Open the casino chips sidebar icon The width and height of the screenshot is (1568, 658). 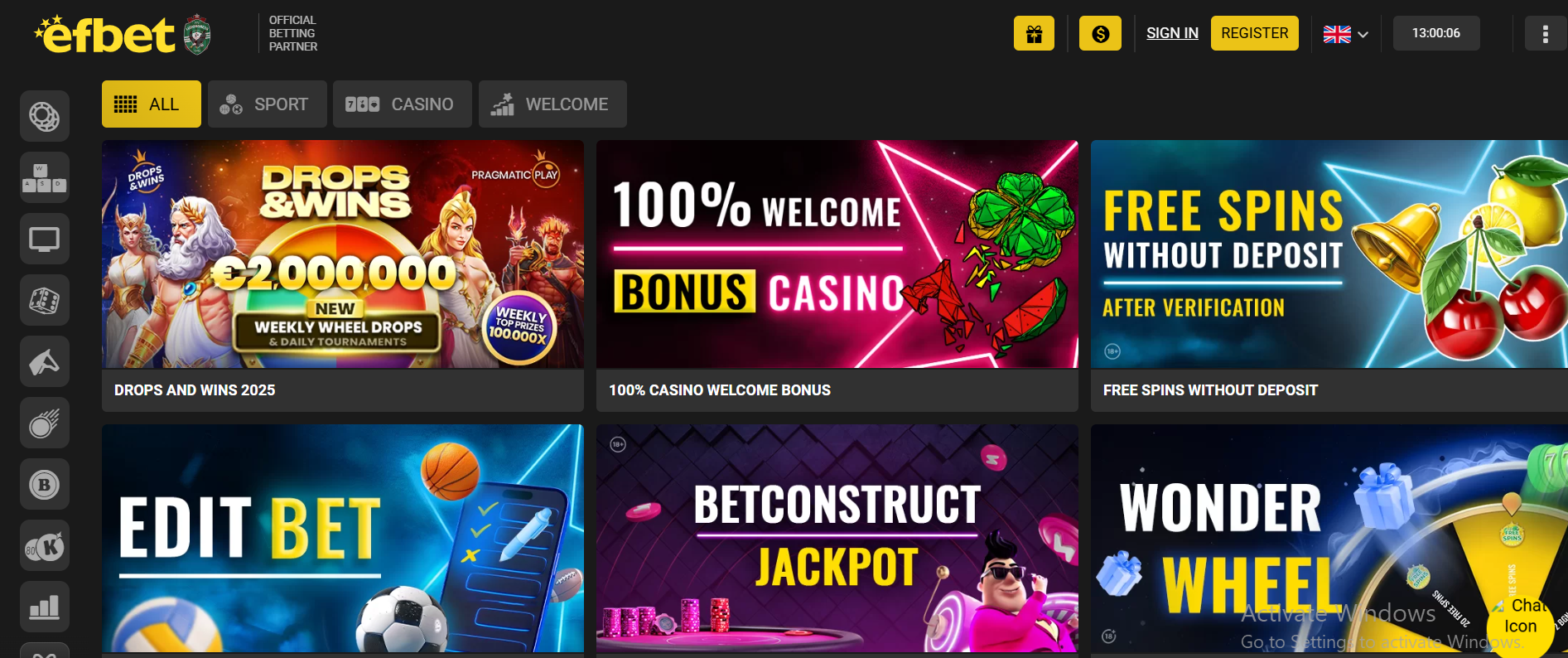tap(45, 116)
